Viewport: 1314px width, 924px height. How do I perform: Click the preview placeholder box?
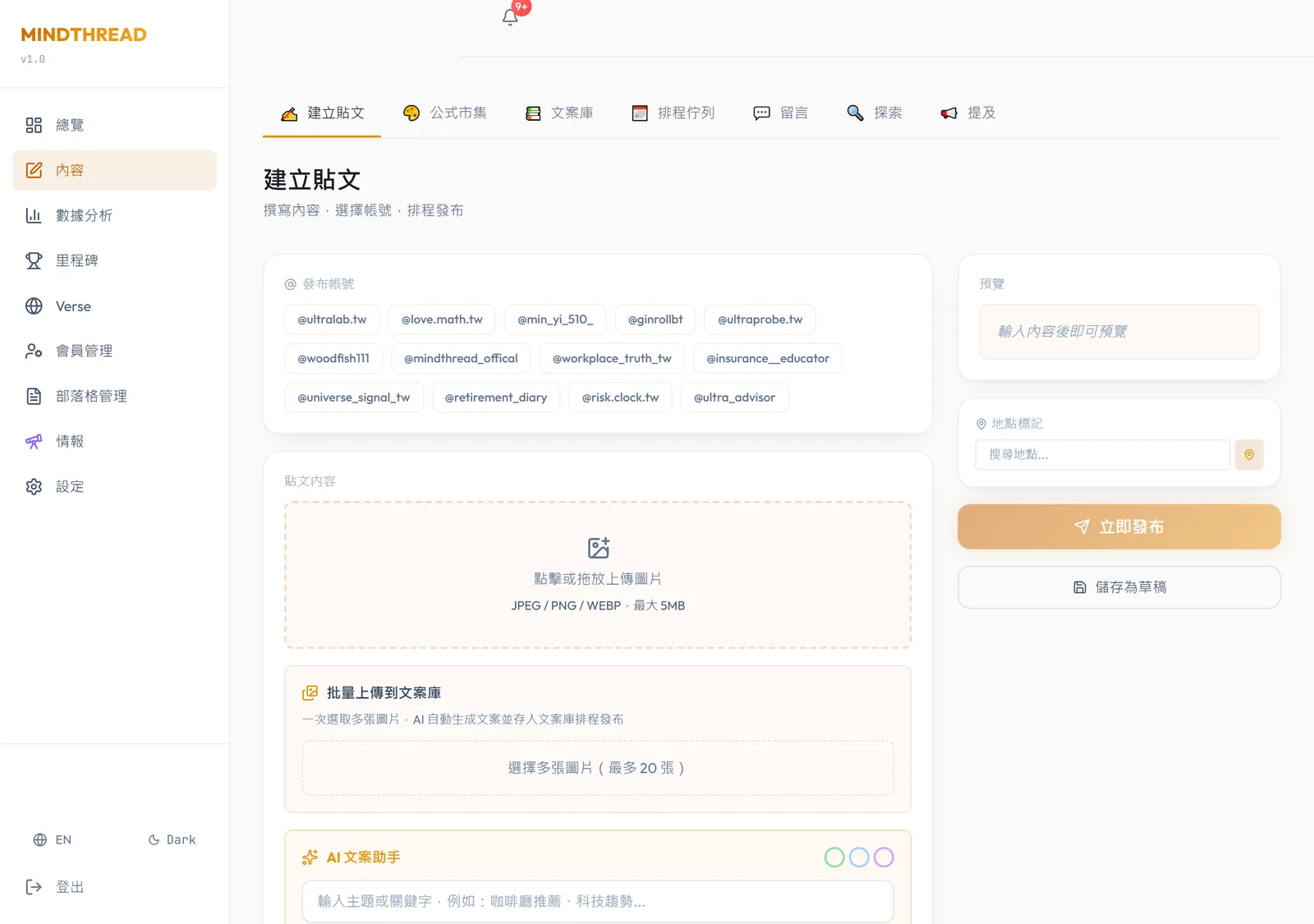pos(1119,332)
